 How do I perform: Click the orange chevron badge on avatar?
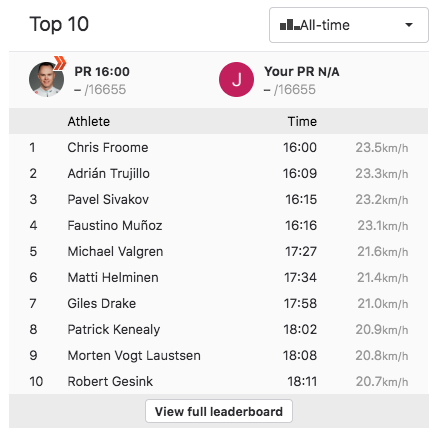(x=60, y=63)
